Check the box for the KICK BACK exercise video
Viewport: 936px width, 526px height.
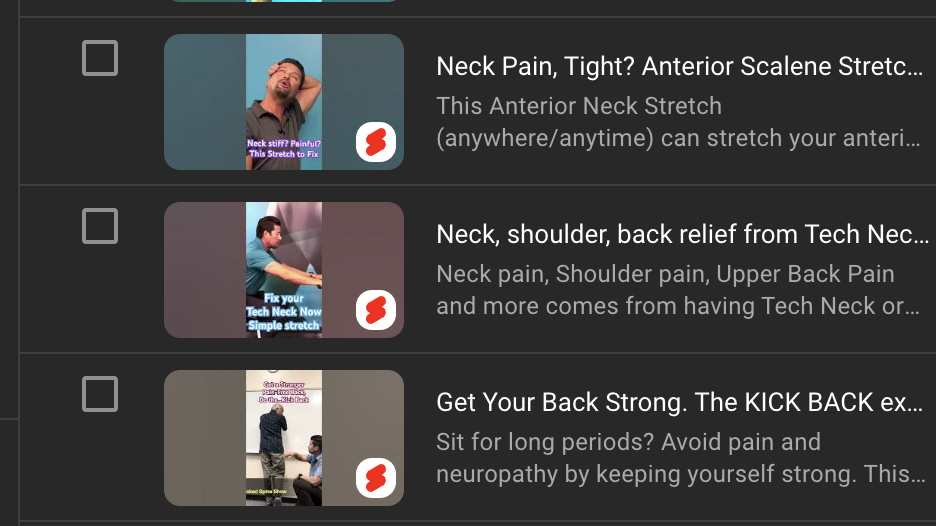tap(100, 394)
